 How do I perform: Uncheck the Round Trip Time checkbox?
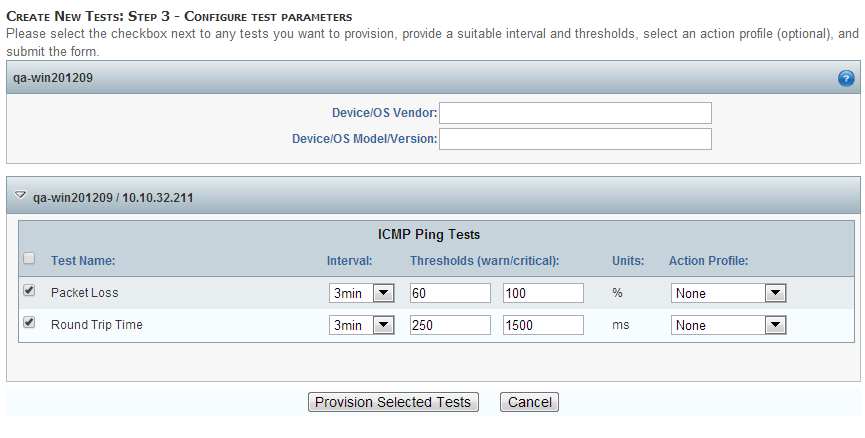click(x=29, y=323)
